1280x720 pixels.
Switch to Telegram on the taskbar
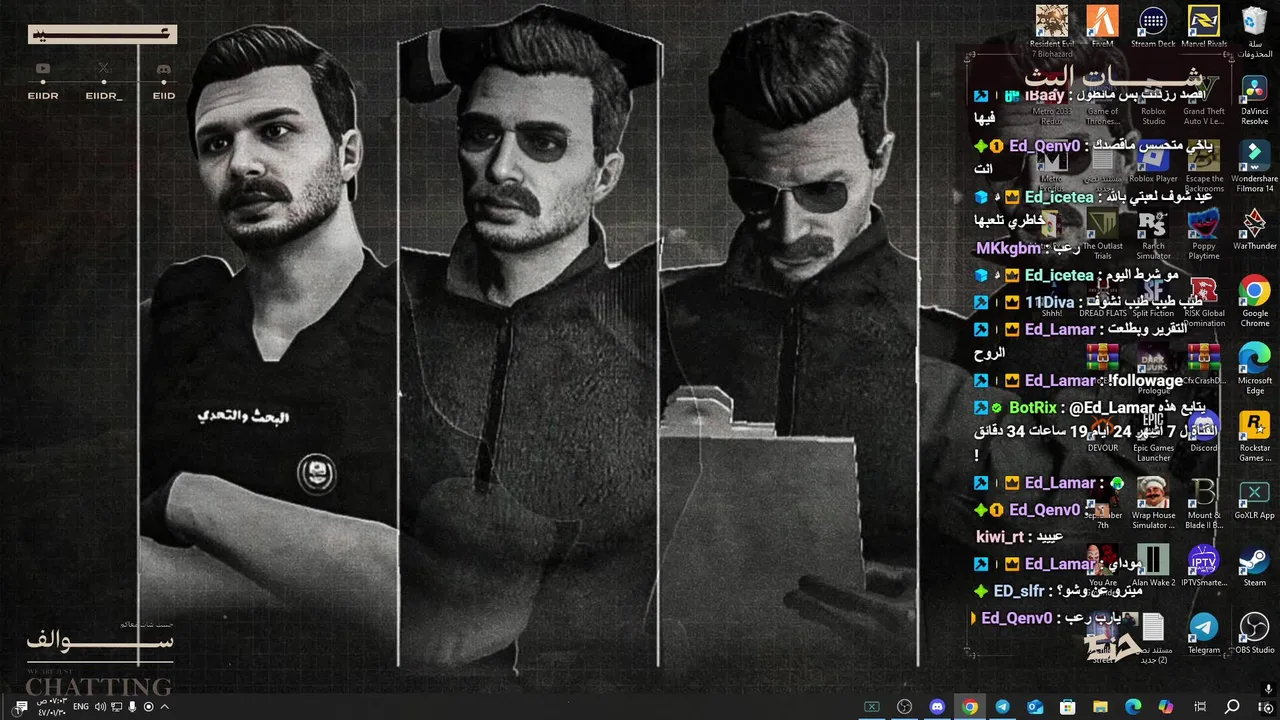pos(1002,706)
